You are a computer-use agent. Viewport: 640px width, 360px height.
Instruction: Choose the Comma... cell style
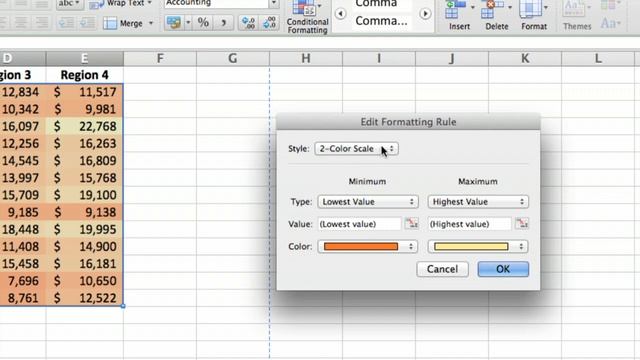click(x=381, y=21)
